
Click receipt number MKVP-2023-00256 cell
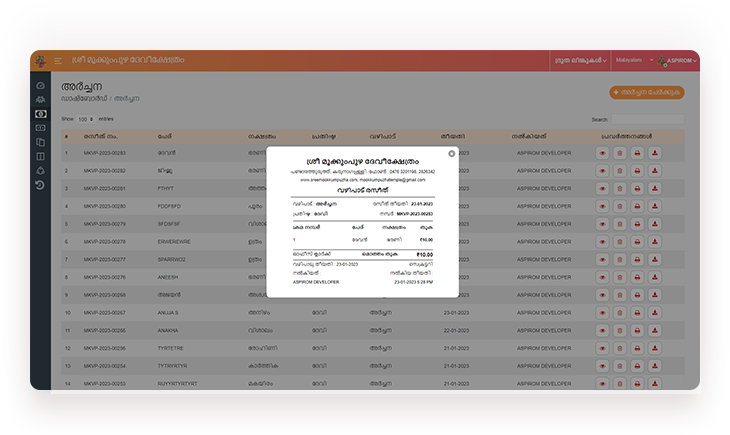pyautogui.click(x=105, y=348)
